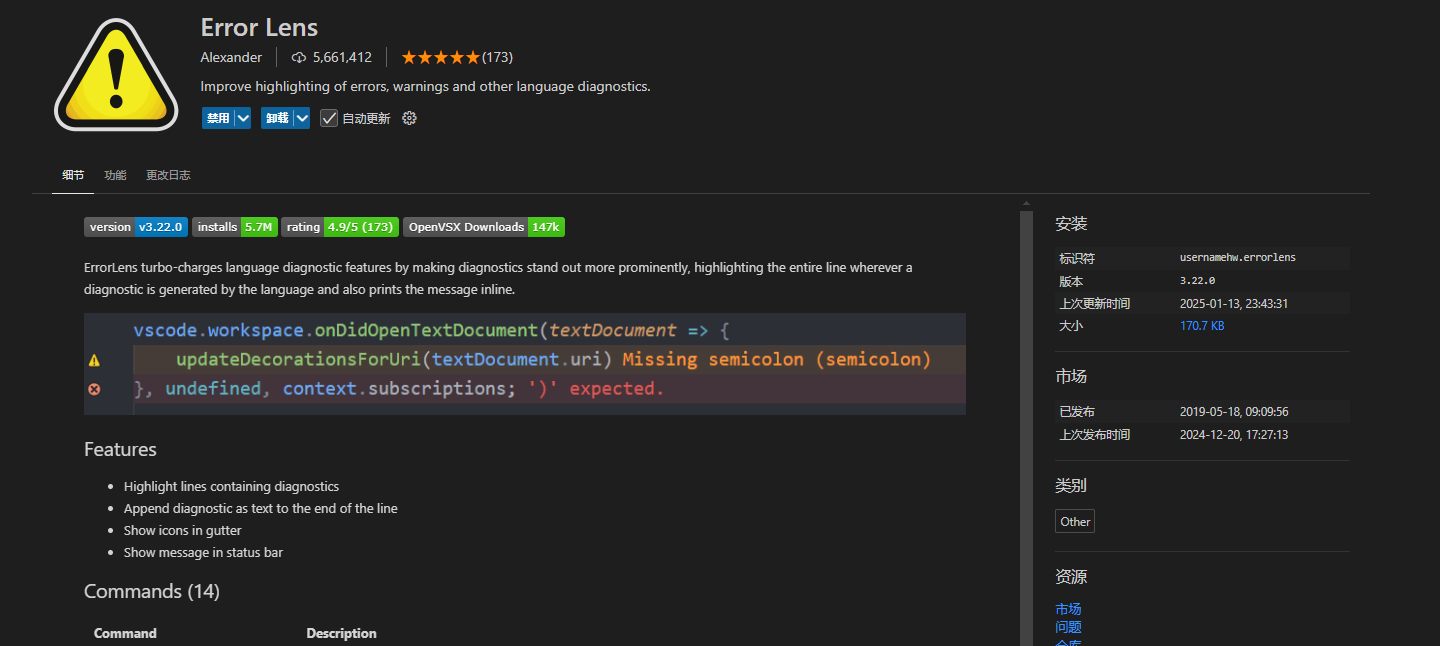The image size is (1440, 646).
Task: Click the details pane vertical scrollbar
Action: 1026,428
